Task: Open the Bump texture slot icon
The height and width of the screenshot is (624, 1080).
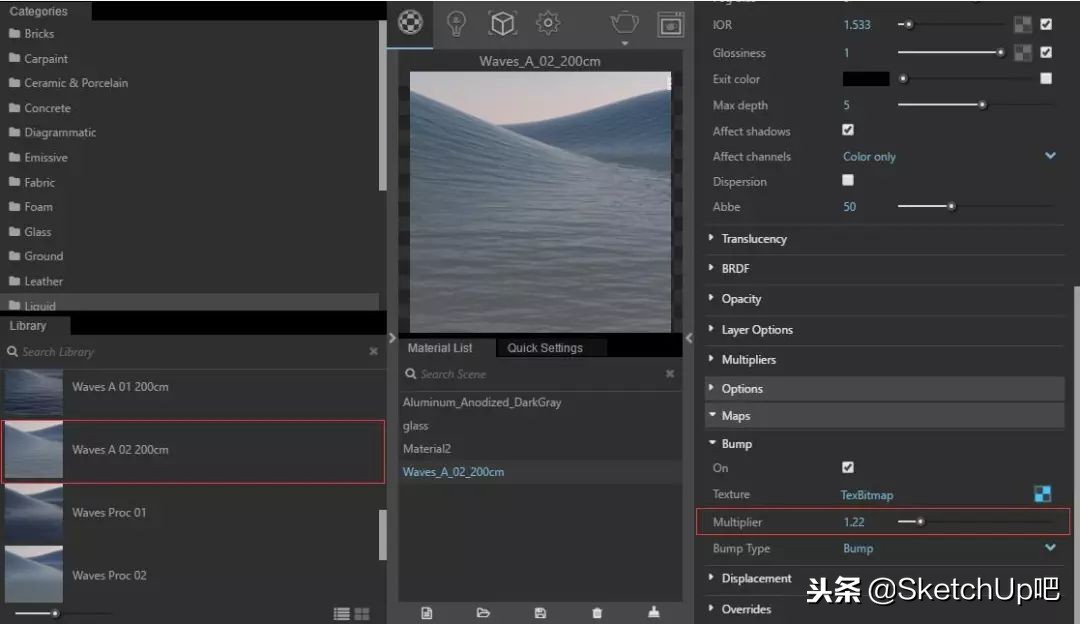Action: click(x=1042, y=494)
